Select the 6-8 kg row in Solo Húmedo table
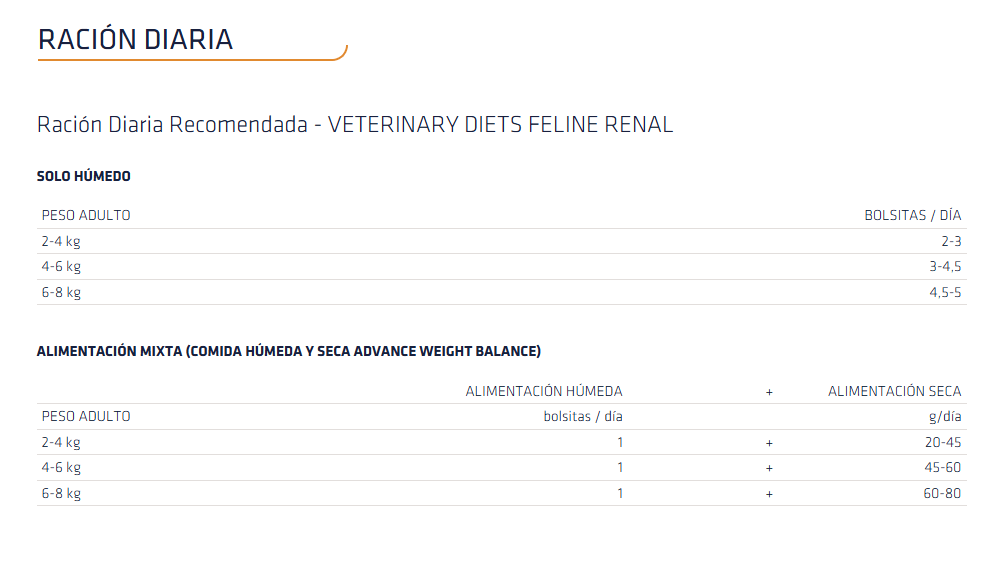 click(61, 293)
